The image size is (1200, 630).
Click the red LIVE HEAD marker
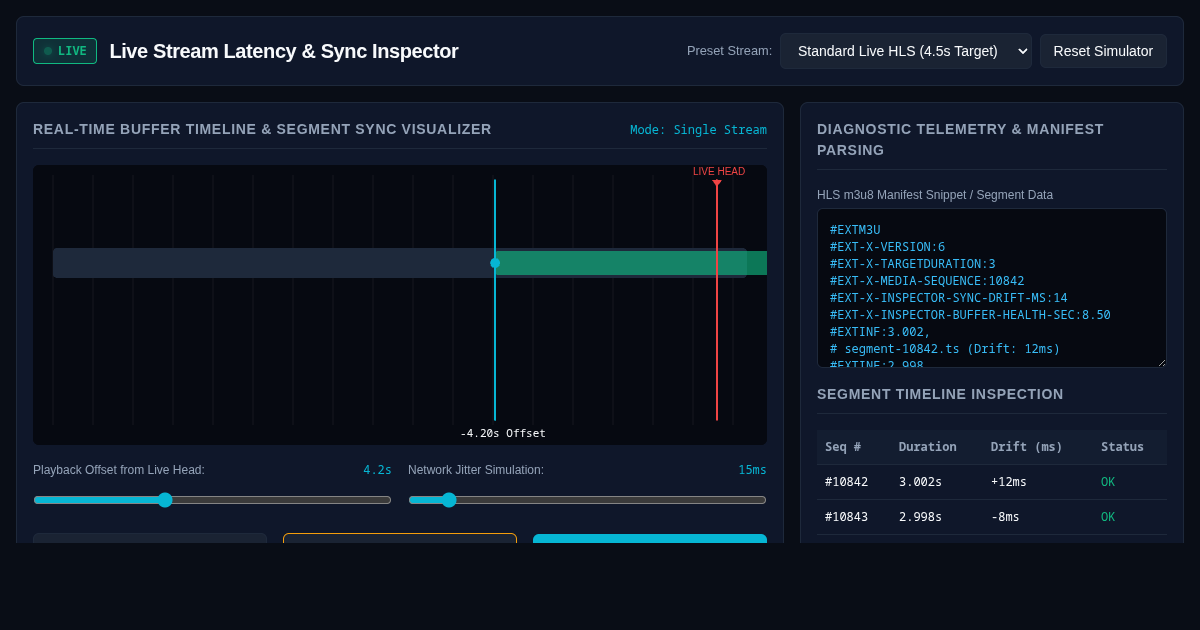717,183
